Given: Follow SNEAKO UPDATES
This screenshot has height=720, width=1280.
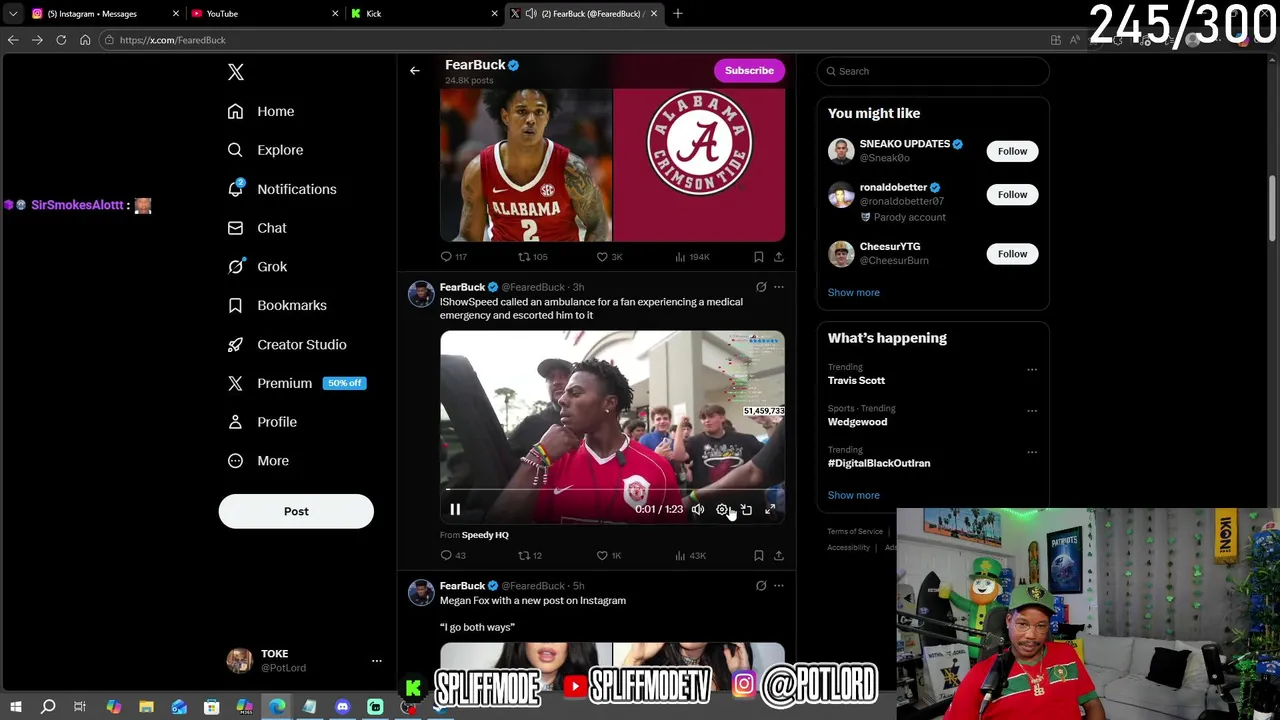Looking at the screenshot, I should 1012,151.
